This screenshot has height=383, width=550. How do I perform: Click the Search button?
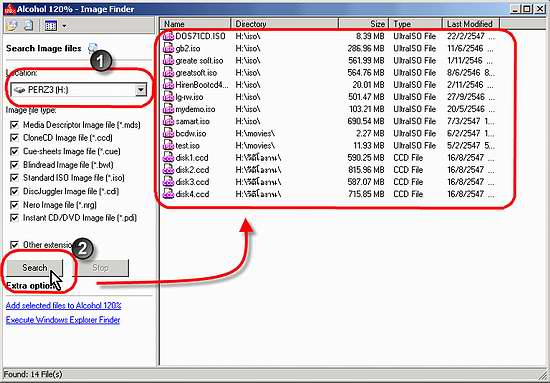(x=35, y=268)
